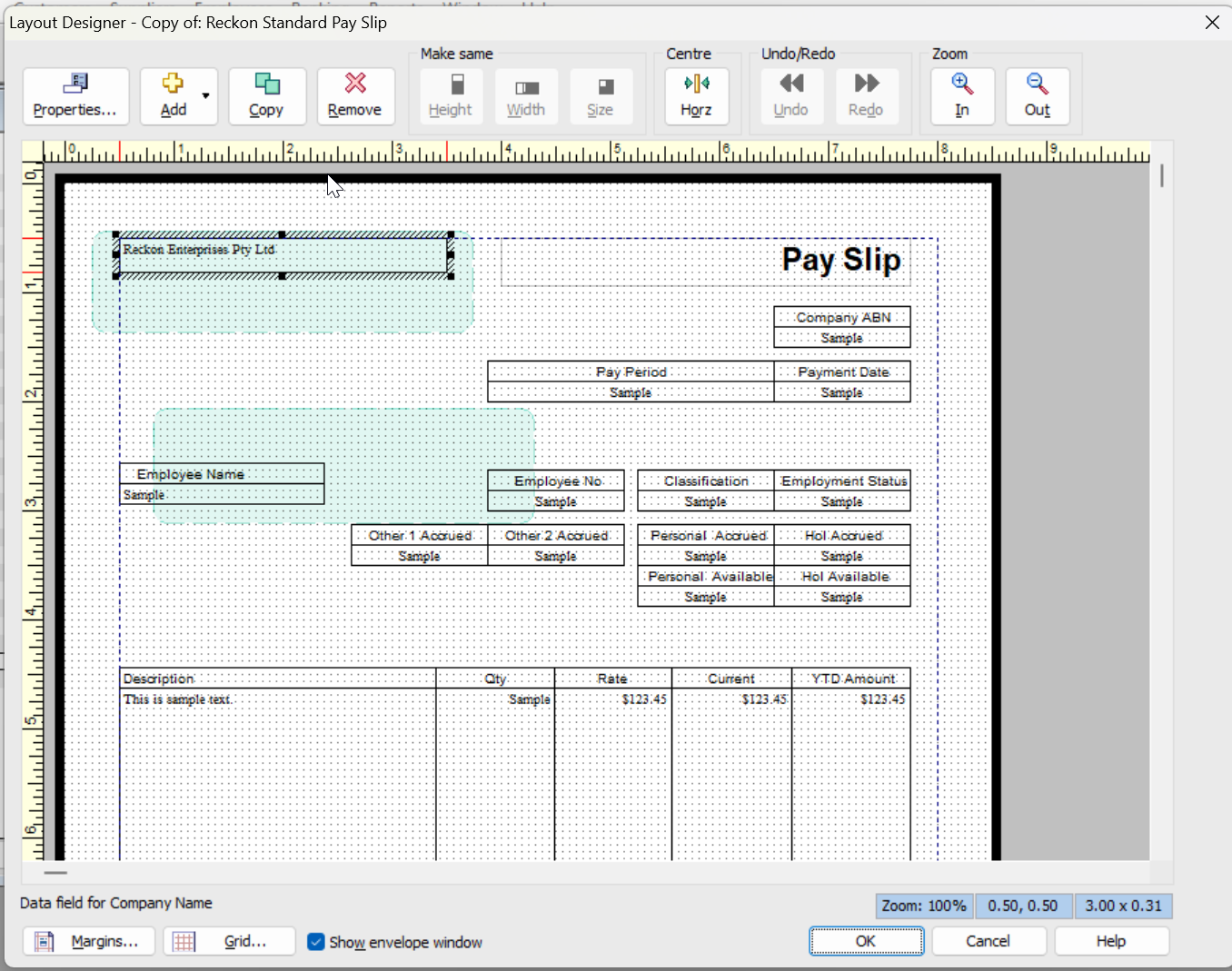
Task: Select the Rate column header
Action: coord(613,679)
